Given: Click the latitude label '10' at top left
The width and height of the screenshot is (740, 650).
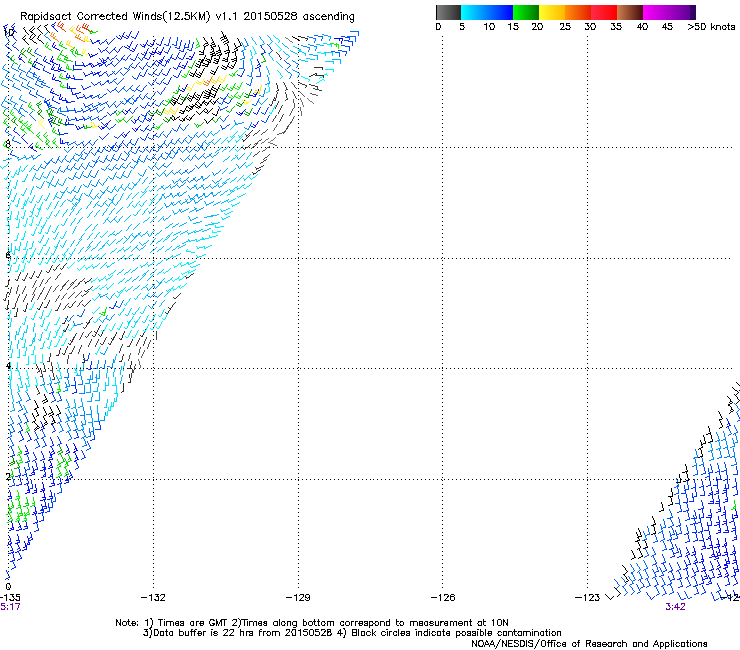Looking at the screenshot, I should pyautogui.click(x=9, y=33).
